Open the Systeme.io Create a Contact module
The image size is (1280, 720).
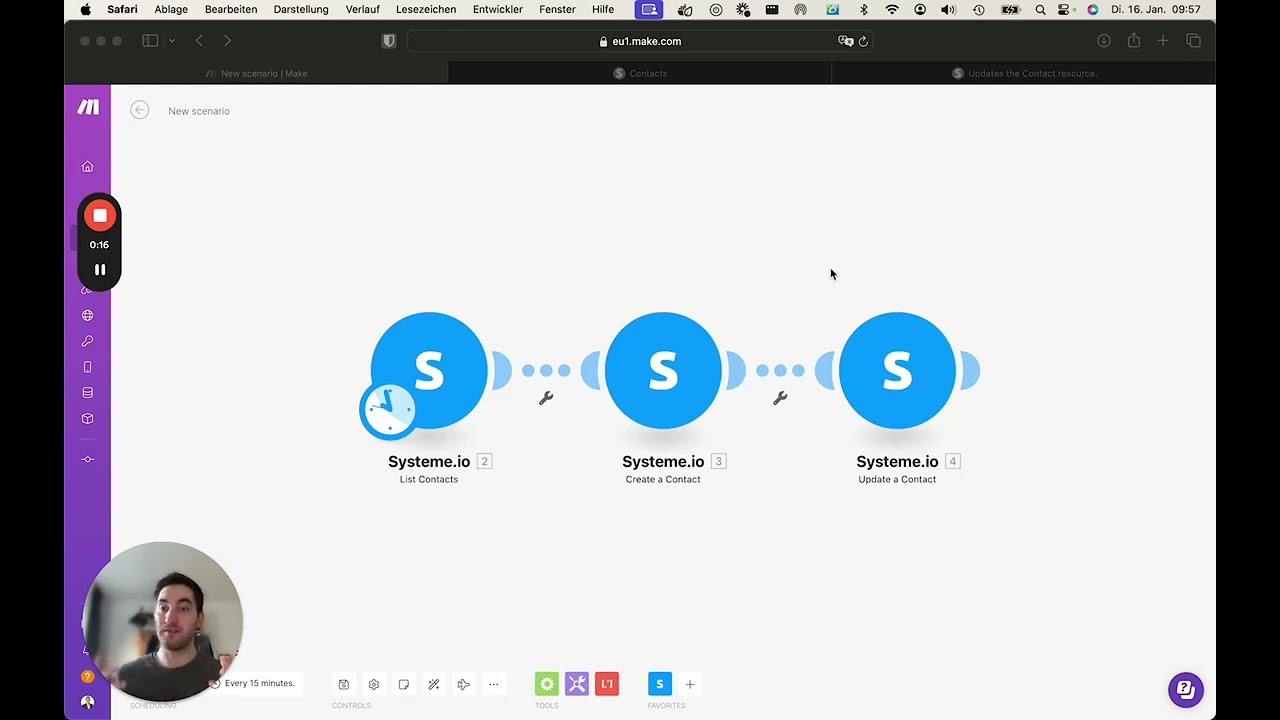[x=663, y=370]
